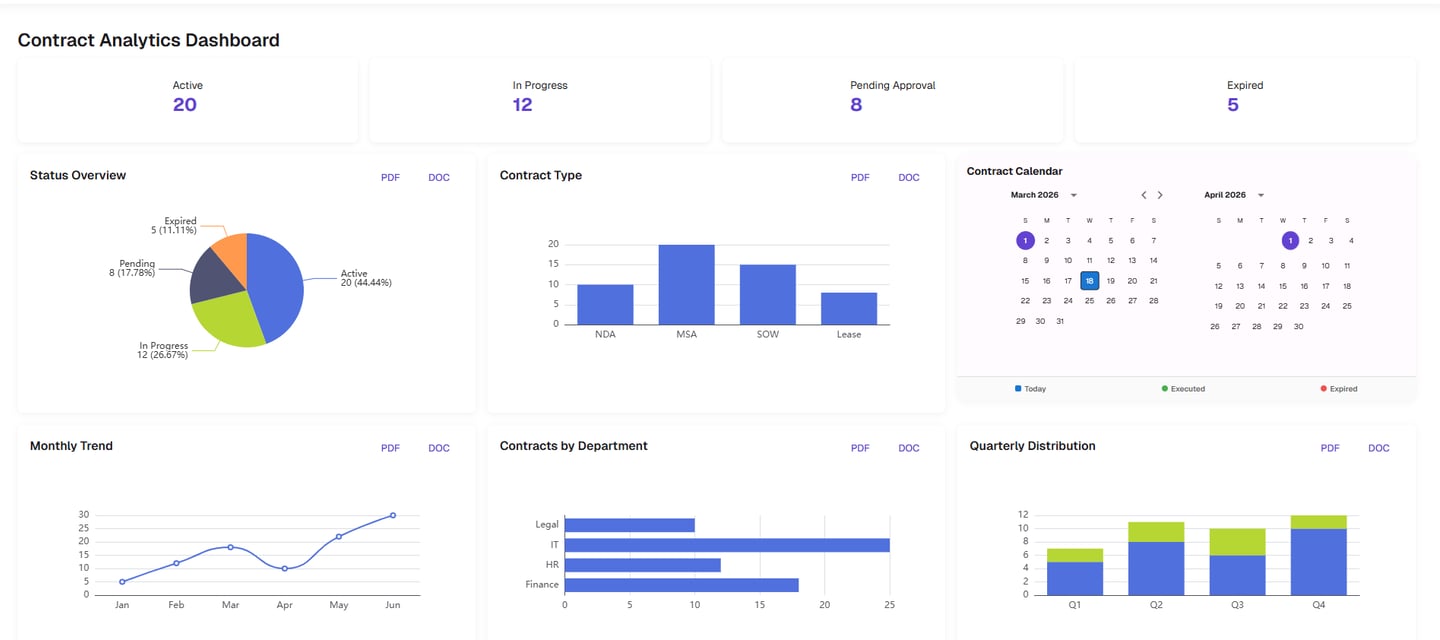
Task: Export Status Overview chart as PDF
Action: point(390,177)
